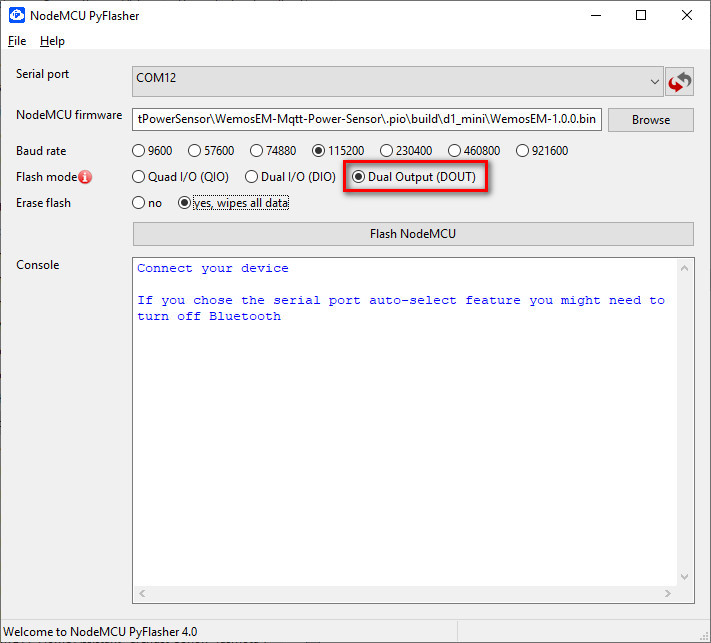
Task: Set Erase flash to yes, wipes all data
Action: (x=233, y=203)
